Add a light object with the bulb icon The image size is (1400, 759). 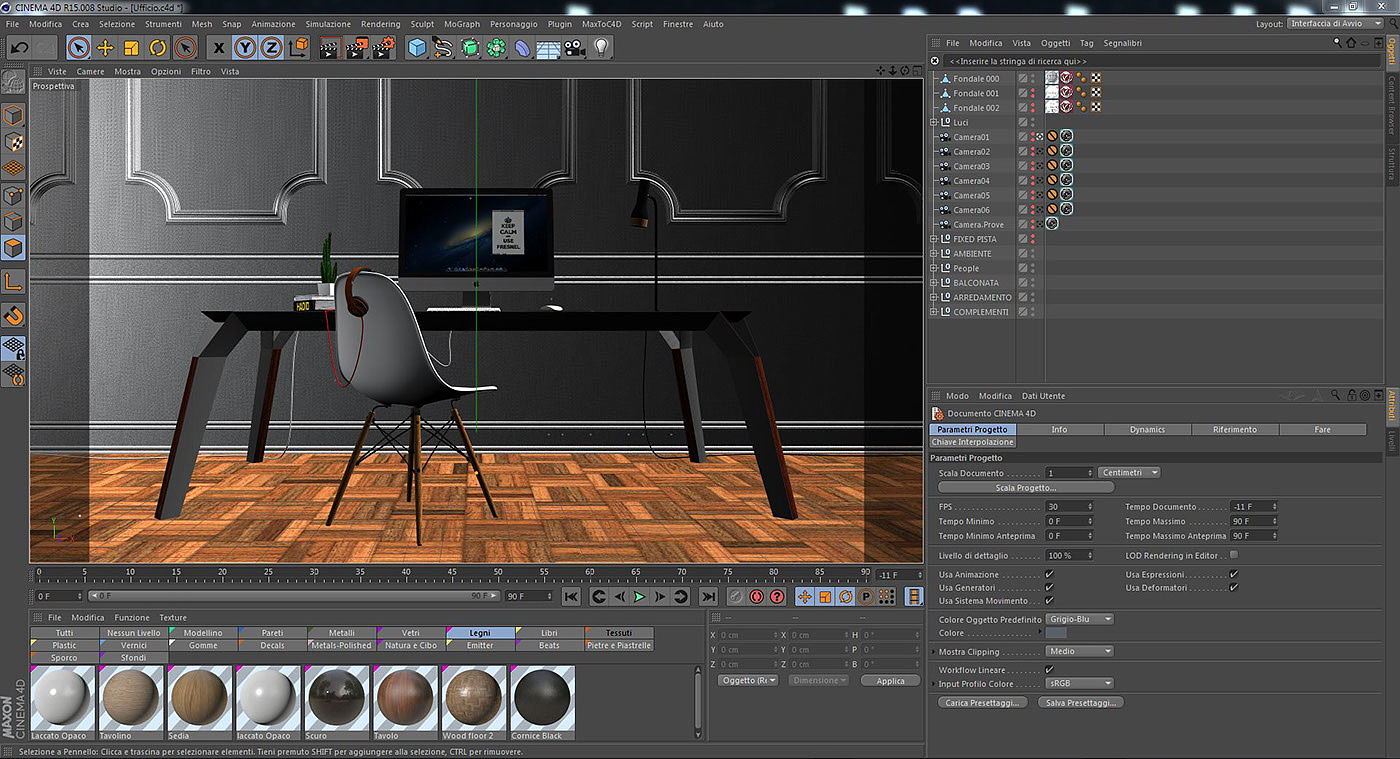(601, 47)
